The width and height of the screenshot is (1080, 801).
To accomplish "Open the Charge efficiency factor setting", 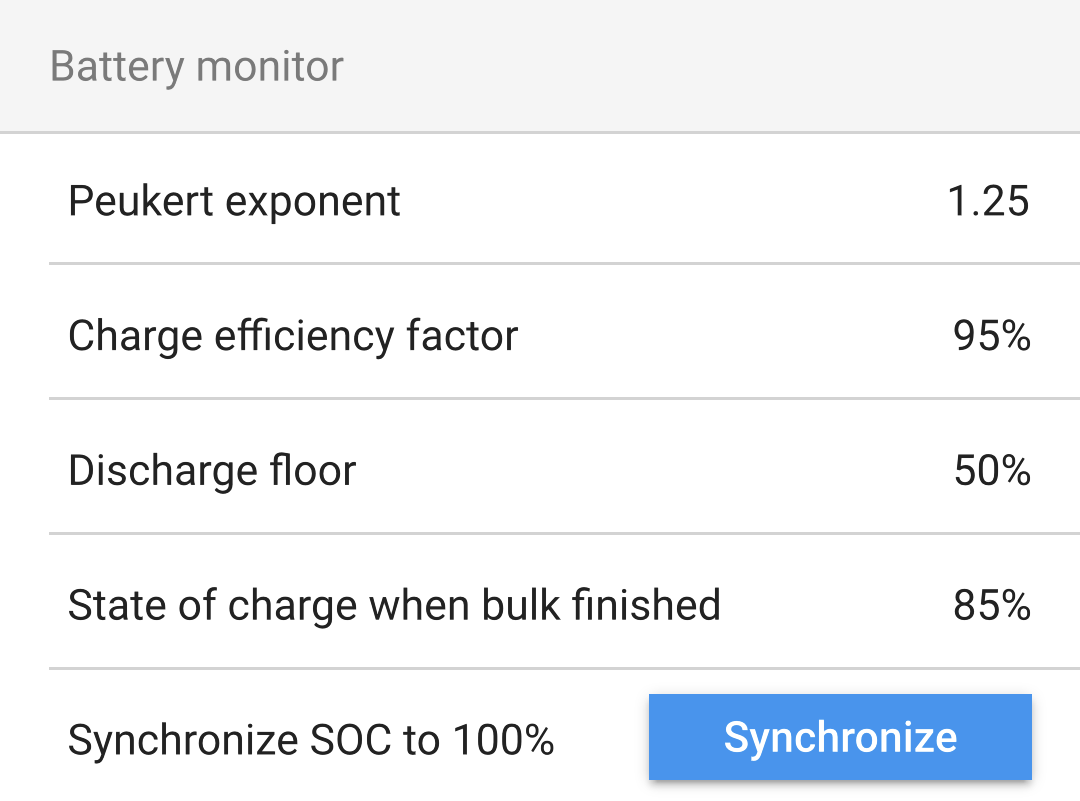I will (x=540, y=335).
